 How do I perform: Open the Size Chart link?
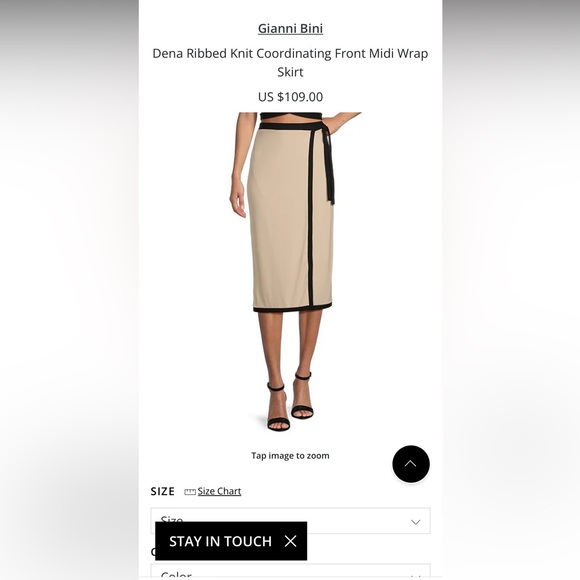[x=219, y=491]
